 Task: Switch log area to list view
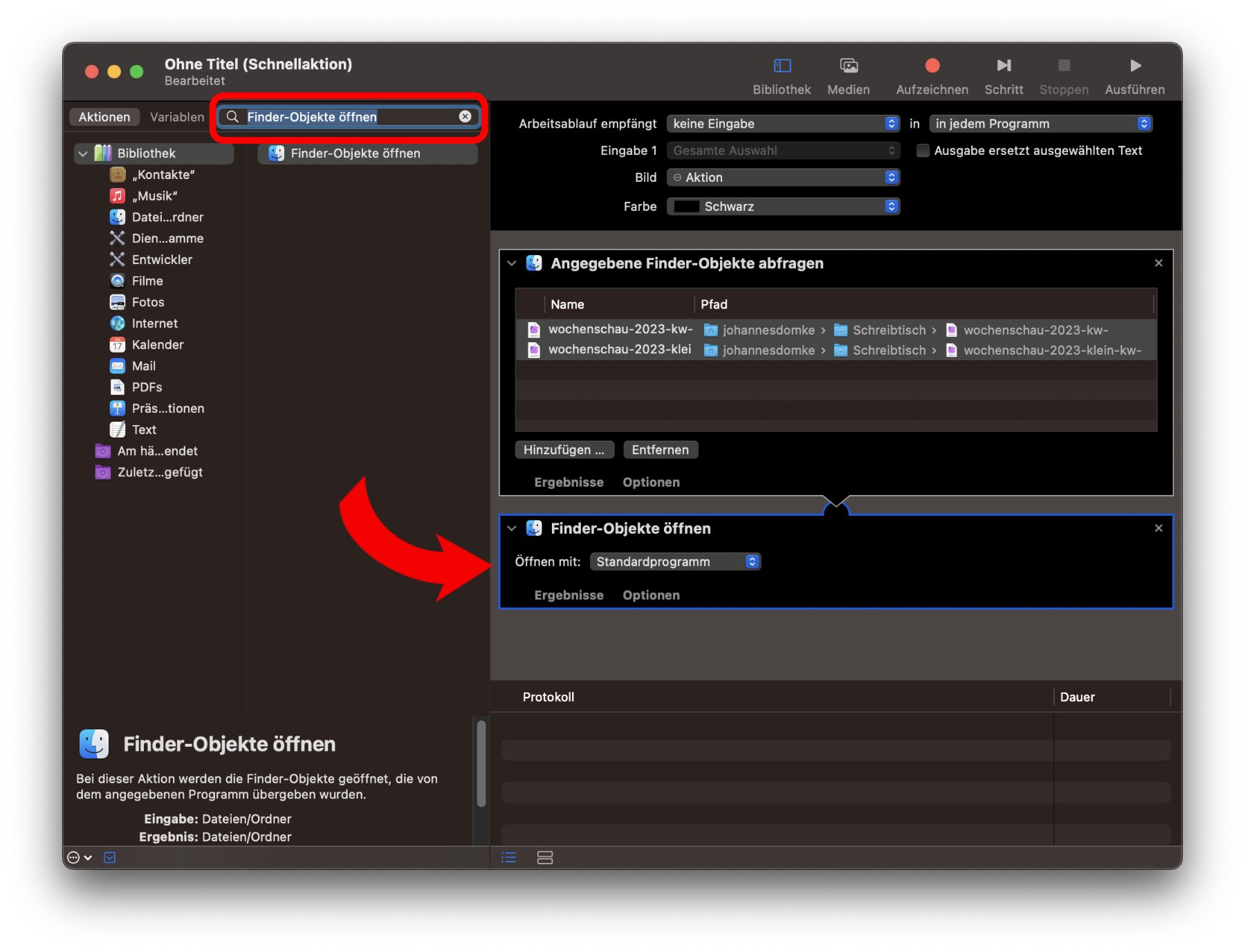509,857
